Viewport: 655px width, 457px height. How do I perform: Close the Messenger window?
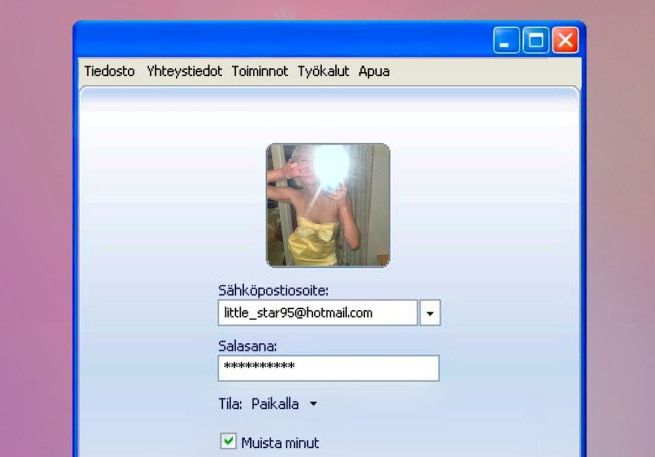(x=565, y=41)
